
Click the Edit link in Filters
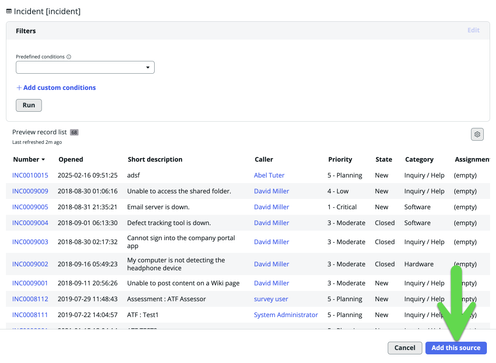pyautogui.click(x=473, y=30)
